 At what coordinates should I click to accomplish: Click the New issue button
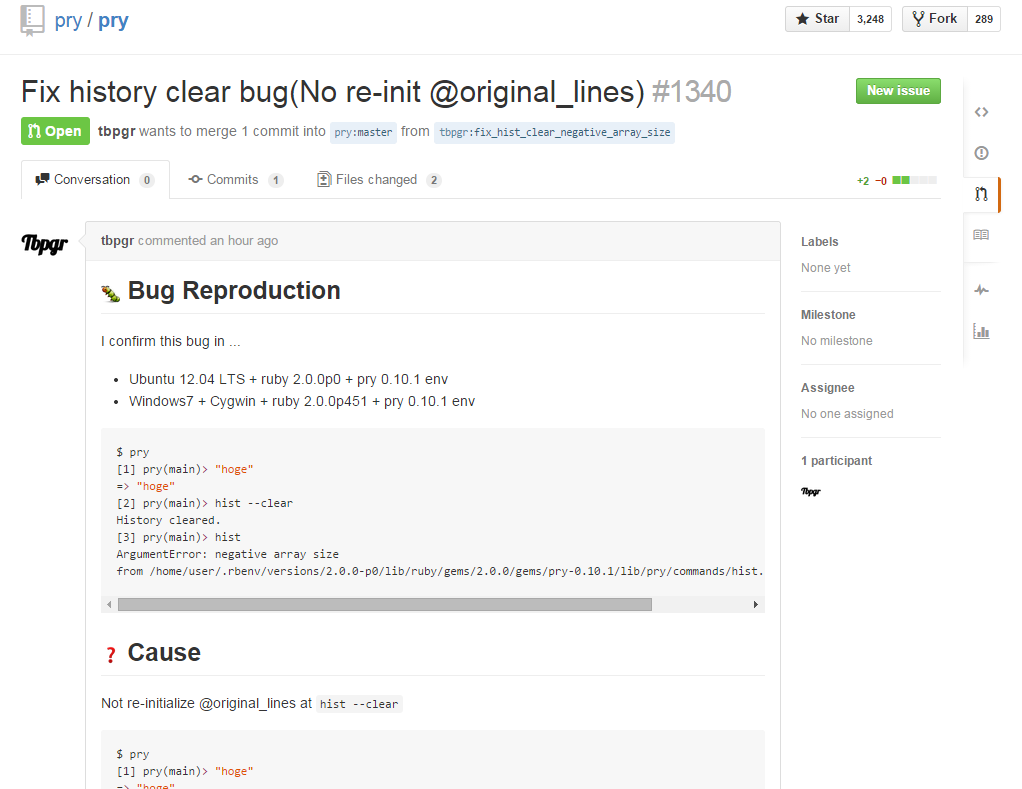point(897,90)
